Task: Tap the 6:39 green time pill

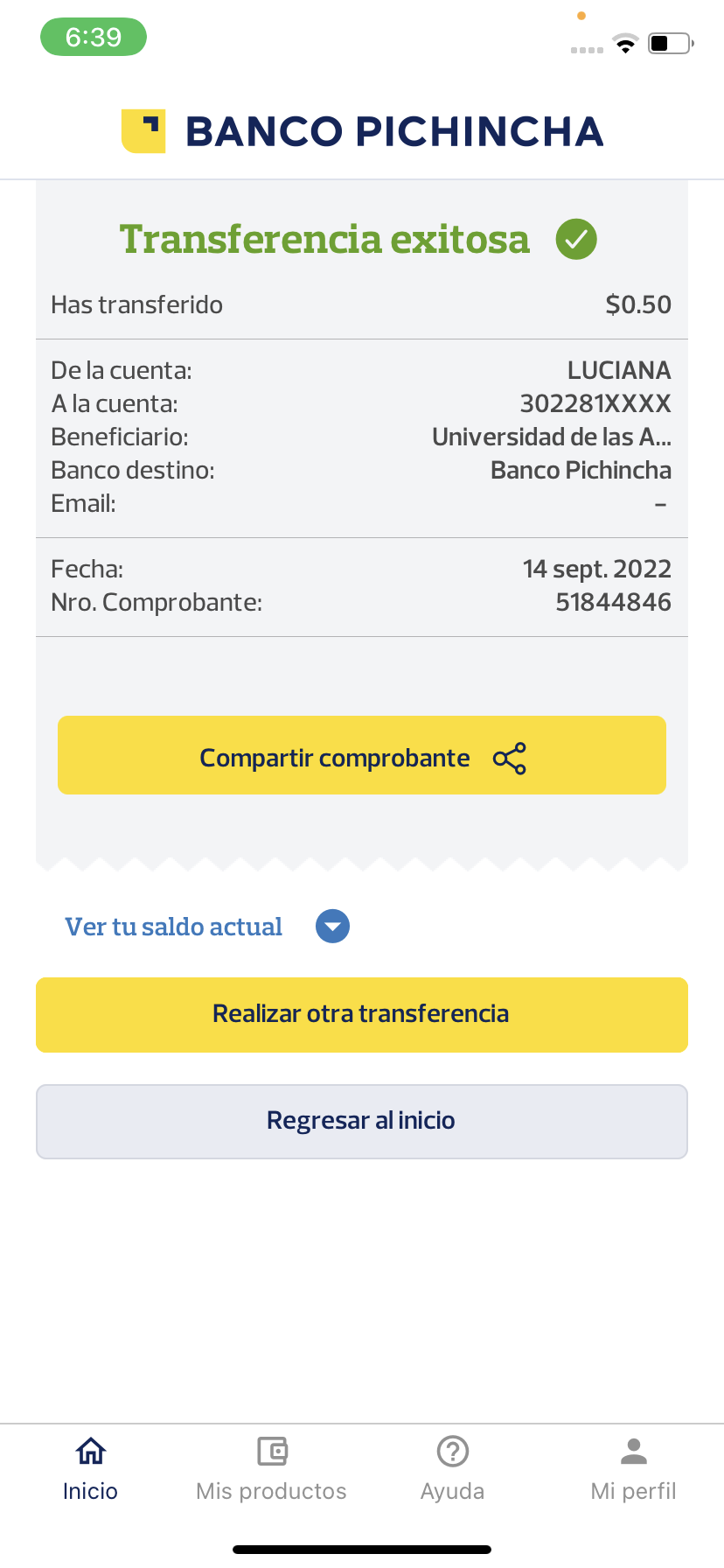Action: click(x=94, y=37)
